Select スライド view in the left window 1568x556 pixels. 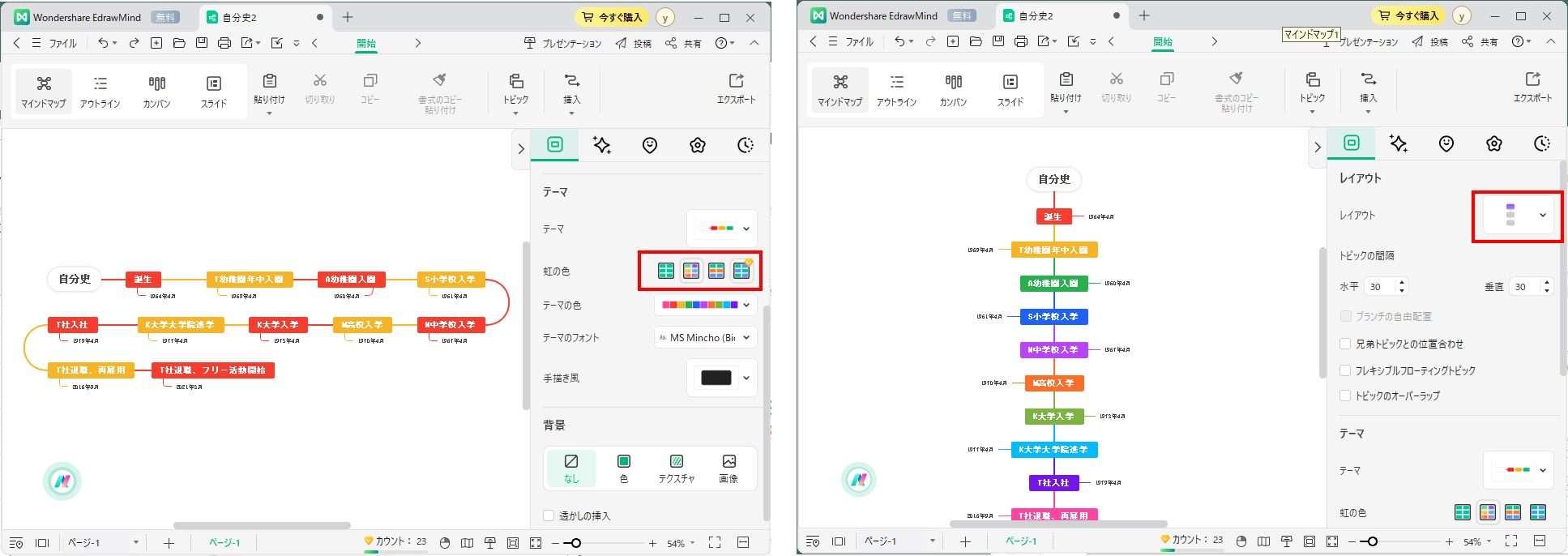pos(214,92)
